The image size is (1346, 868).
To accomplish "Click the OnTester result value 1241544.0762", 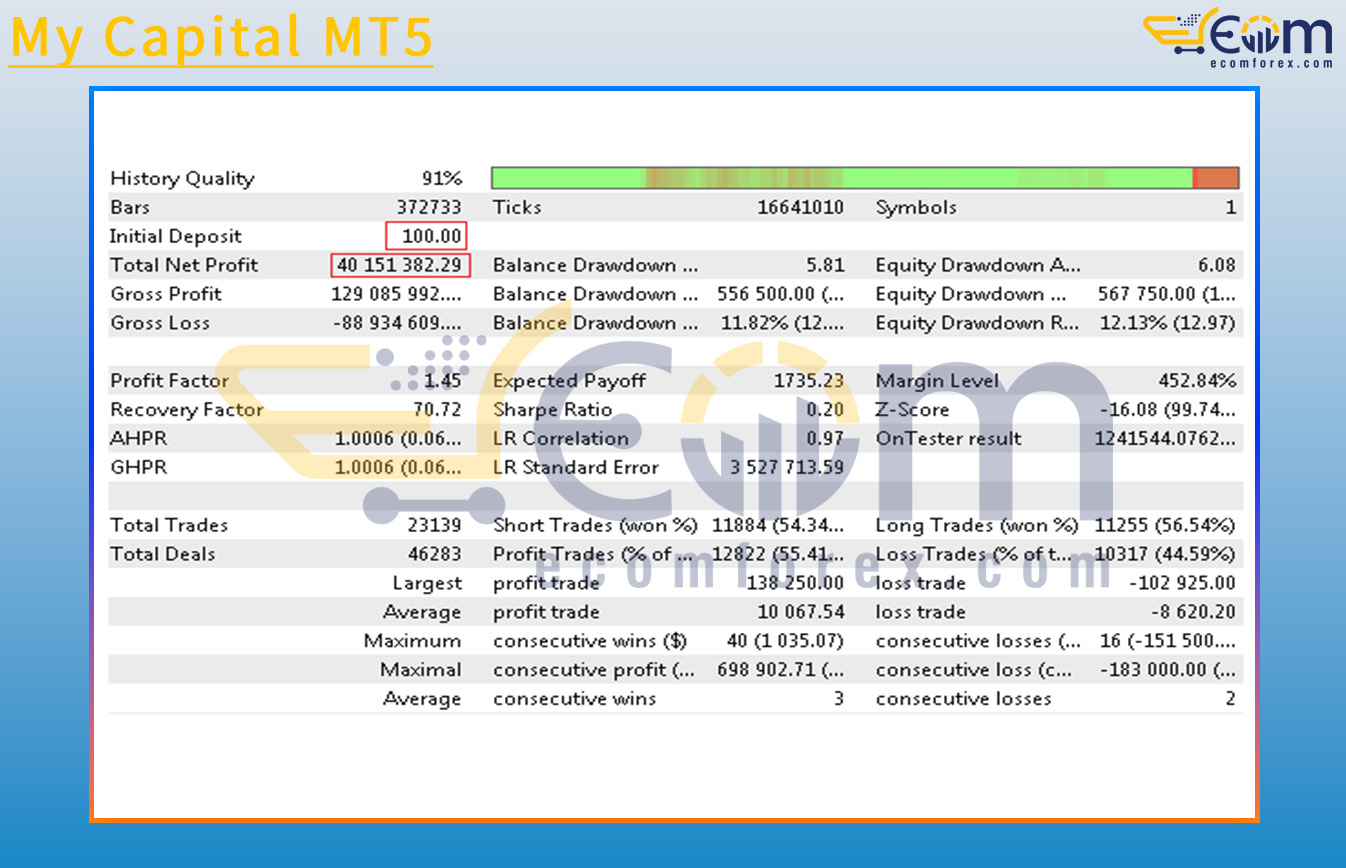I will click(x=1165, y=438).
